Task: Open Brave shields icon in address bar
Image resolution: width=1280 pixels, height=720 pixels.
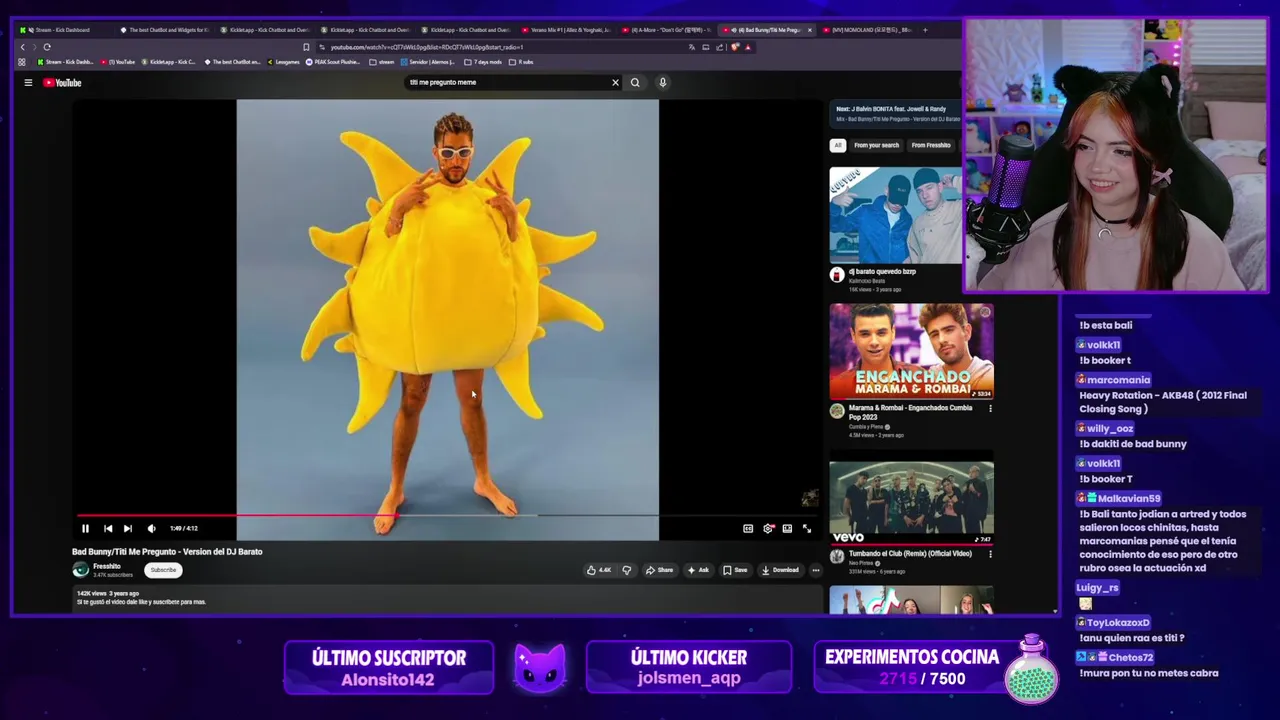Action: tap(735, 47)
